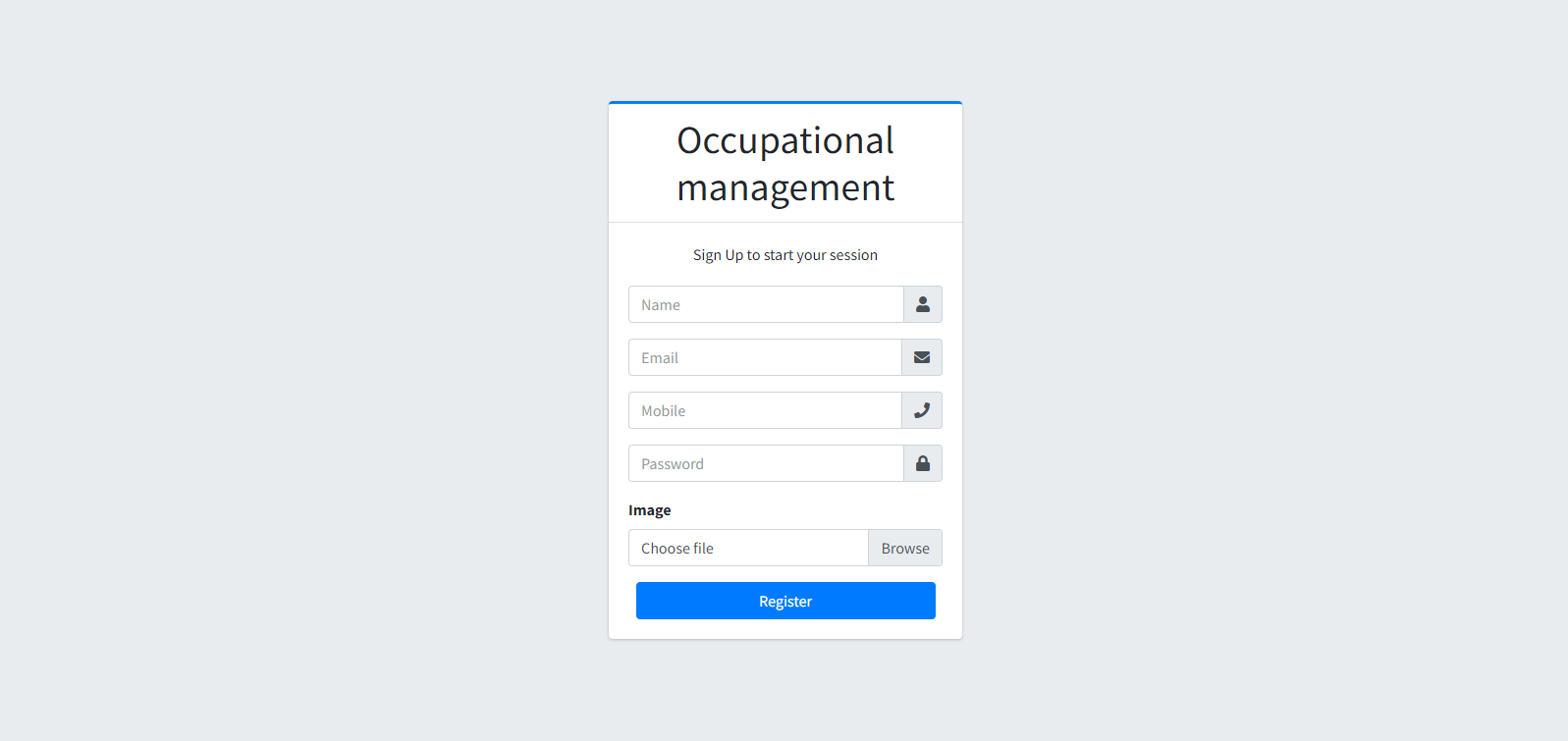Click the white card area below Register button
This screenshot has height=741, width=1568.
[x=785, y=629]
